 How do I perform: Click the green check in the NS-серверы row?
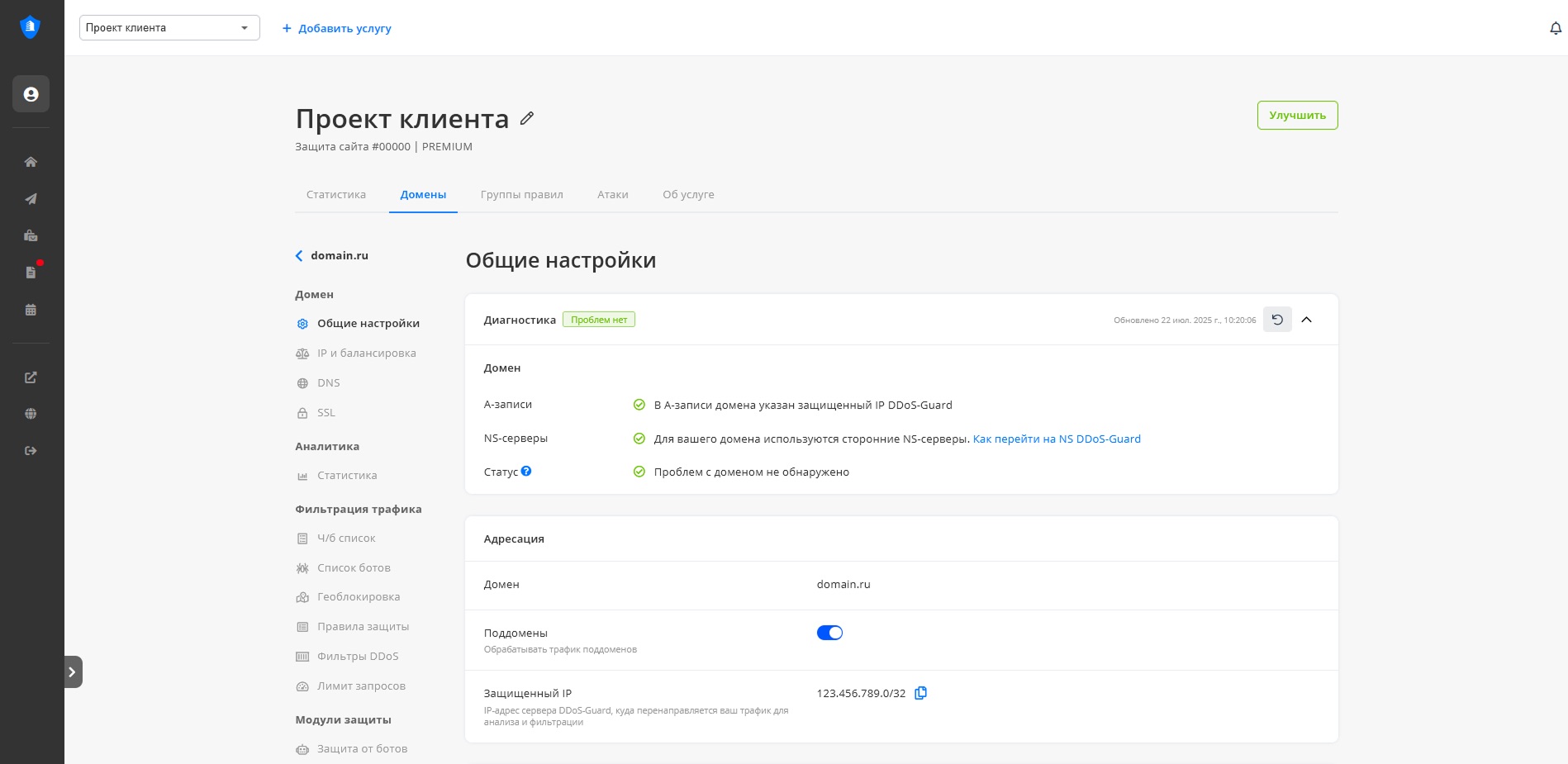(639, 439)
